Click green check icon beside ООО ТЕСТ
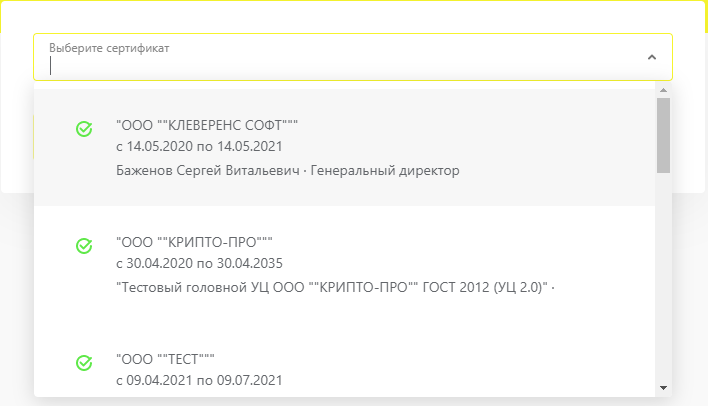Screen dimensions: 708x406 (x=84, y=363)
